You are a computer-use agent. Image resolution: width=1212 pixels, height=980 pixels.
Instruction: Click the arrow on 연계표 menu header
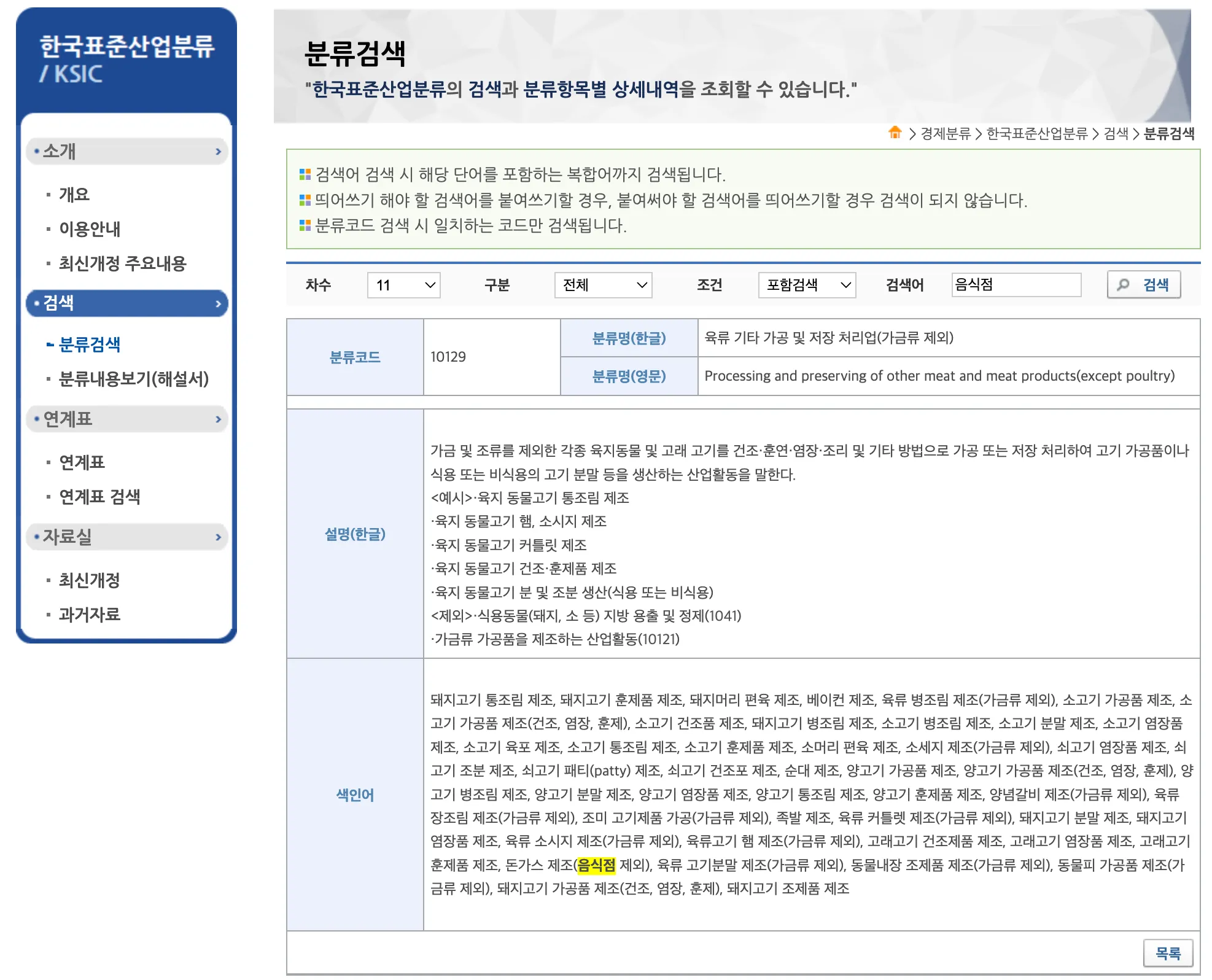click(218, 419)
